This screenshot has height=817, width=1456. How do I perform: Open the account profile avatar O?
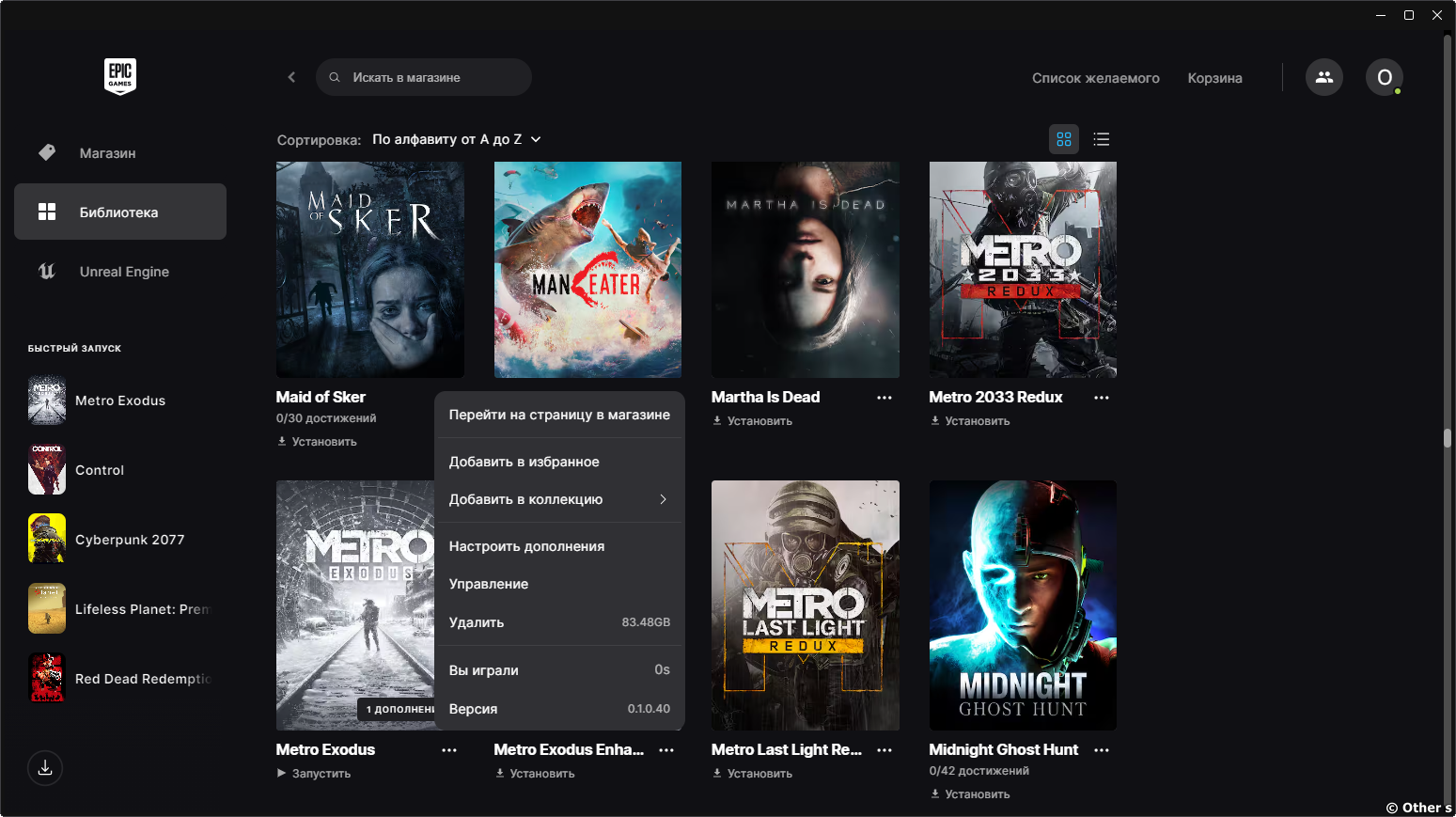pos(1385,77)
